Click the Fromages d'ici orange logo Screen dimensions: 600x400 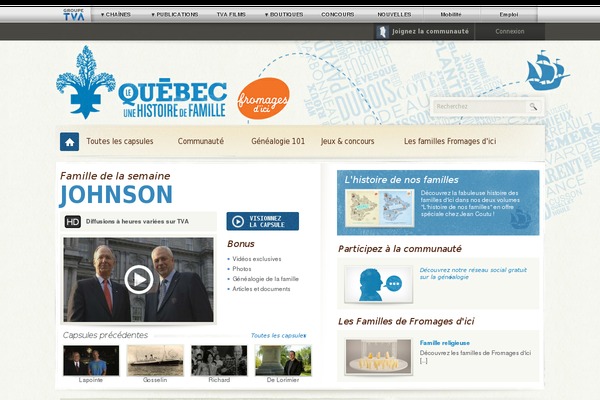263,99
